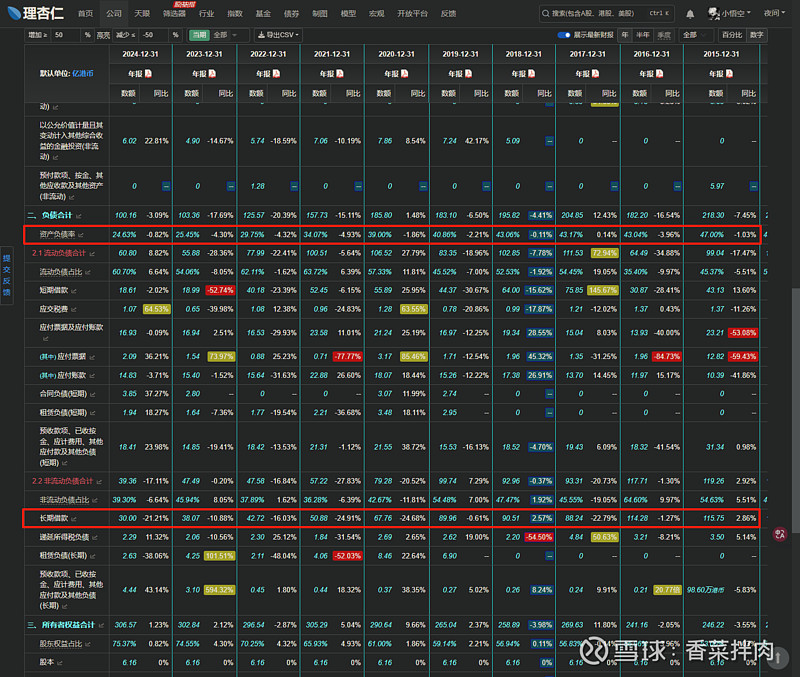Image resolution: width=800 pixels, height=677 pixels.
Task: Click the 2024 长期借款 value 30.00
Action: (x=128, y=518)
